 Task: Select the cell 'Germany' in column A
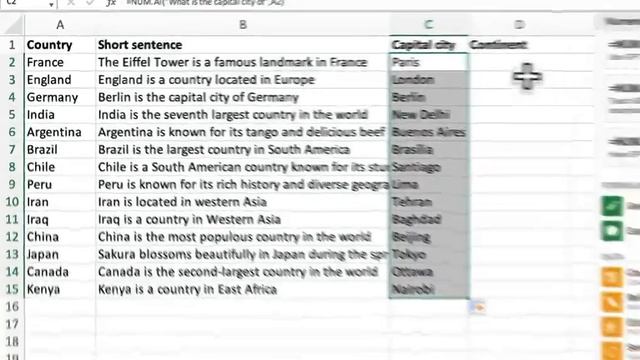(x=60, y=97)
